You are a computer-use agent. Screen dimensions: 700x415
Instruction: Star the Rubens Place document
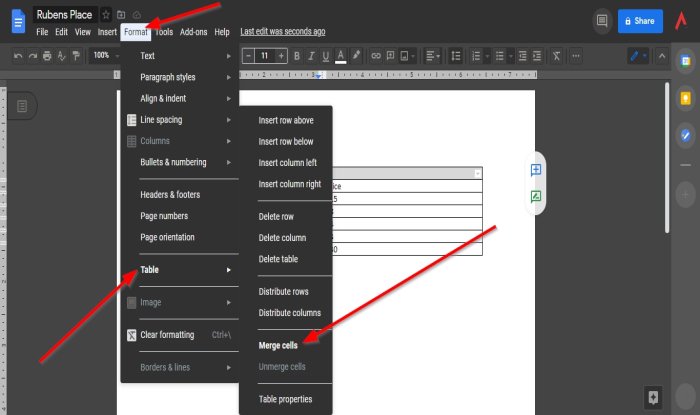[x=106, y=15]
